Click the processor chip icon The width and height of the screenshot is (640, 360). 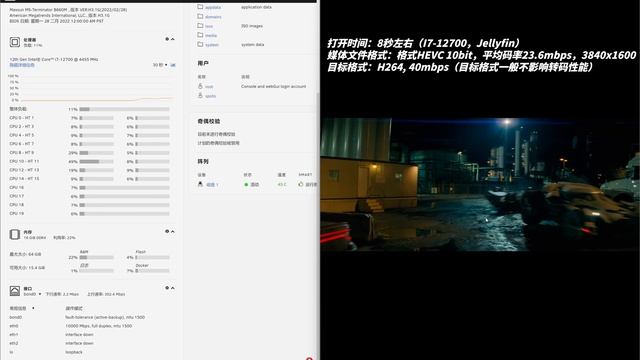[15, 42]
